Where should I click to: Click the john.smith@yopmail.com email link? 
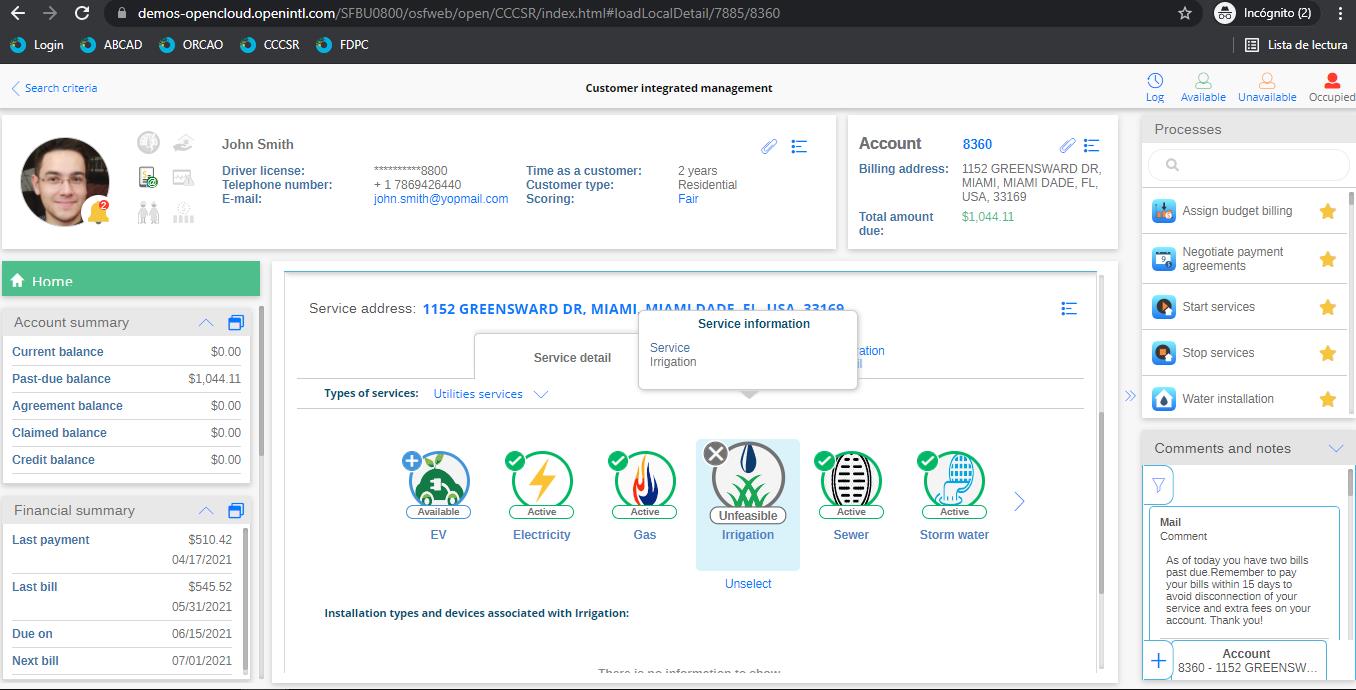441,199
